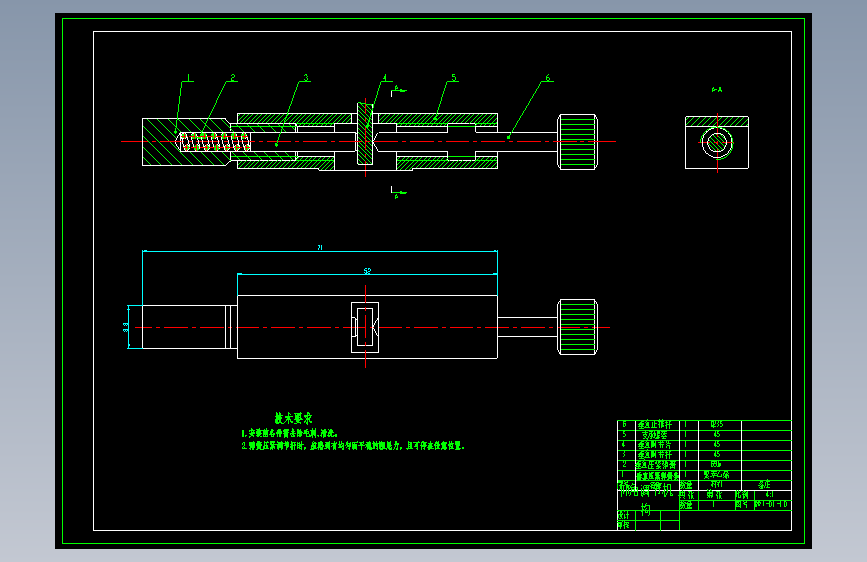Click the 设计 label in title block
Screen dimensions: 867x562
pos(623,514)
